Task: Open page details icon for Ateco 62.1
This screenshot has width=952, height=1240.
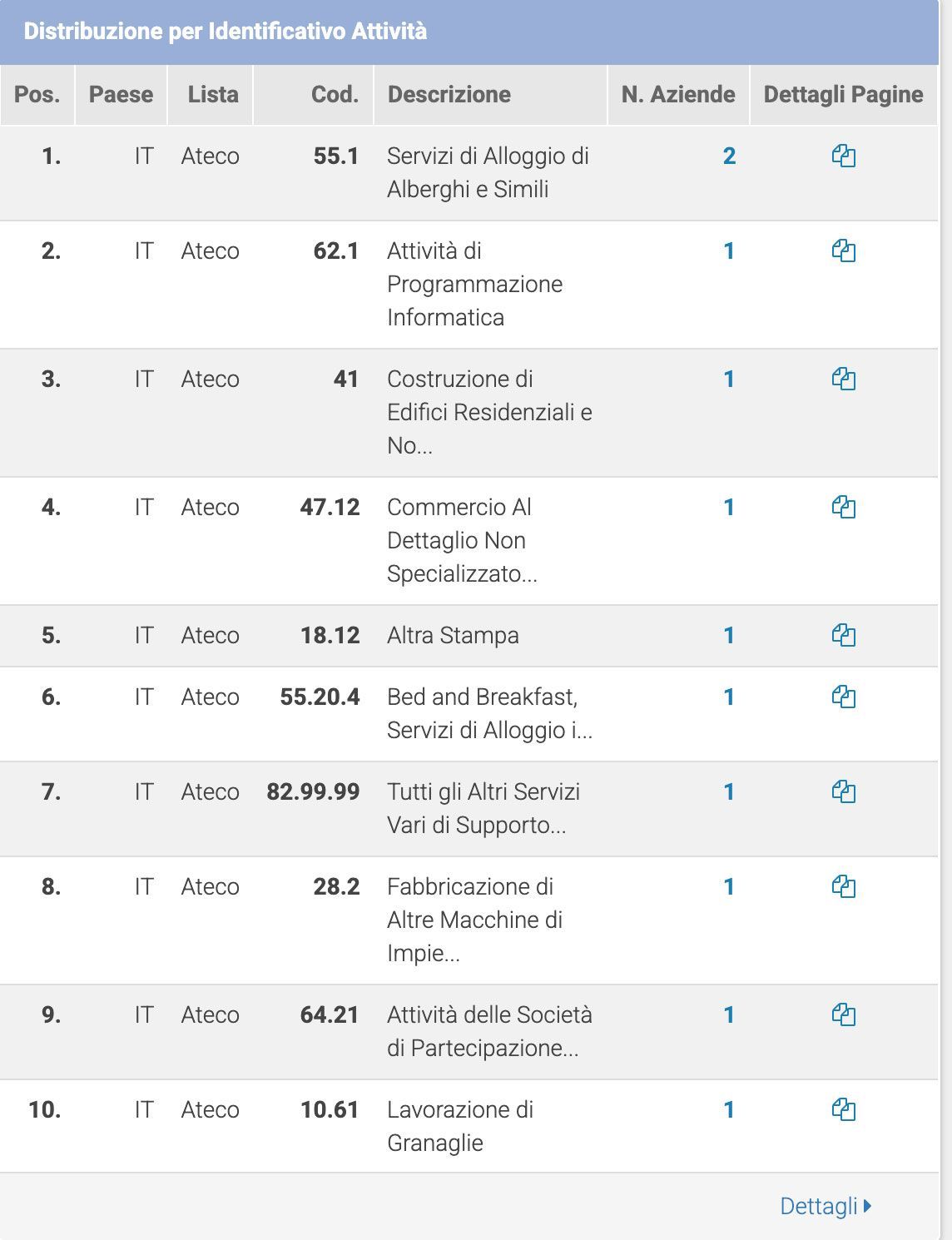Action: [x=843, y=251]
